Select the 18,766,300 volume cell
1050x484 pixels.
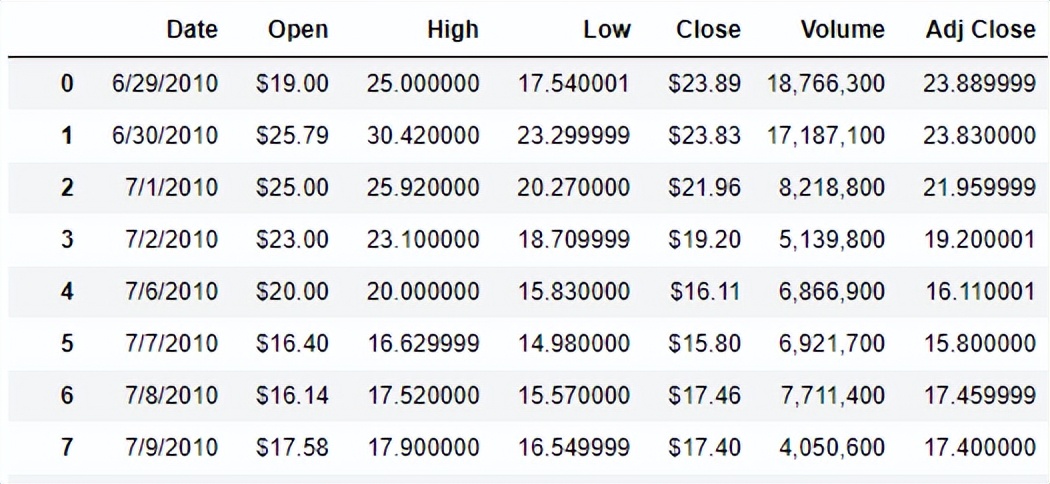click(x=825, y=84)
